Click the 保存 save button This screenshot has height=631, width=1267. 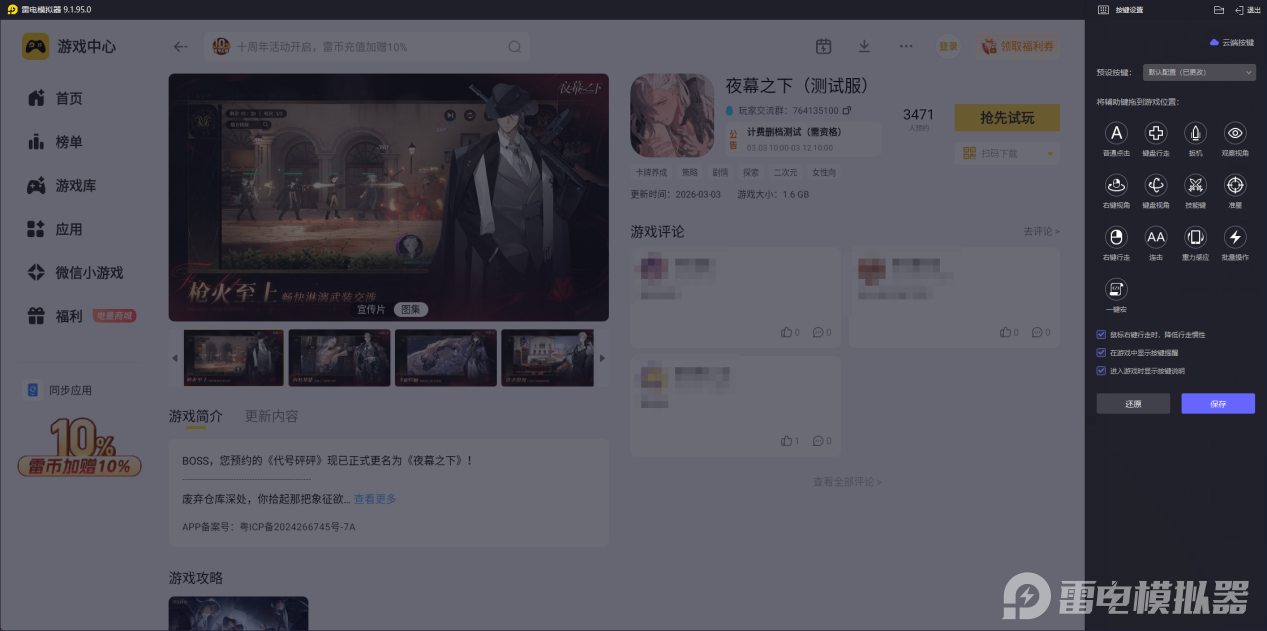(x=1218, y=404)
